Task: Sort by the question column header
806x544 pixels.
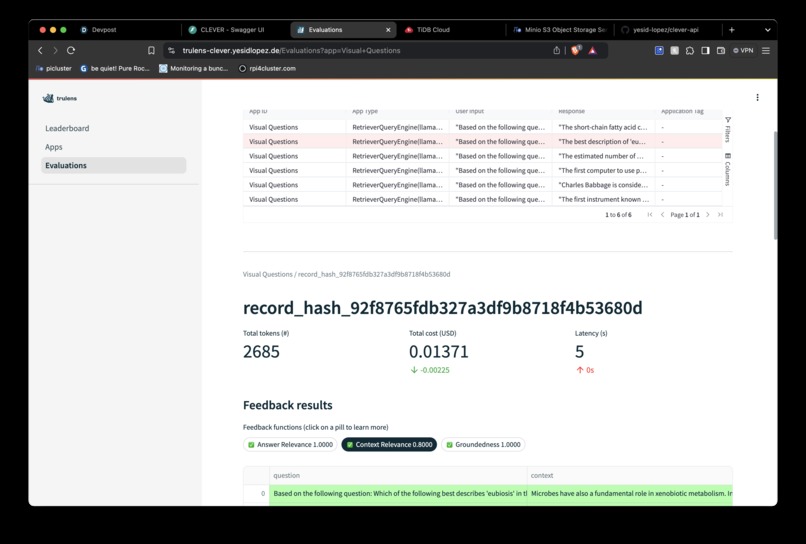Action: pos(398,476)
